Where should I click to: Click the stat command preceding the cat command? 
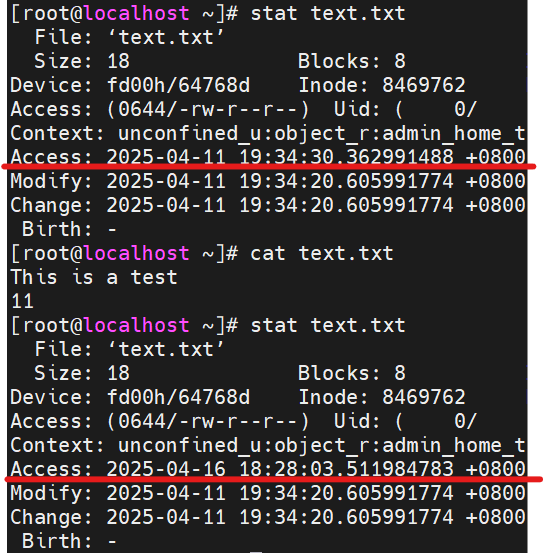click(x=328, y=14)
